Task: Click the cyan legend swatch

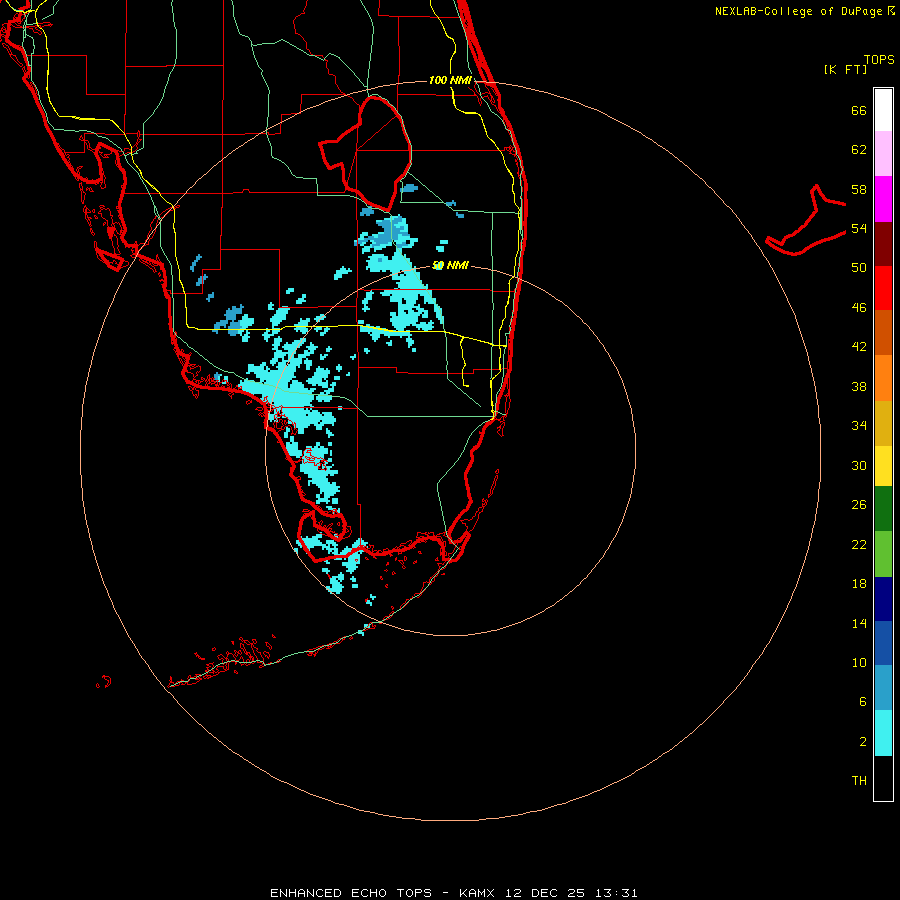Action: [x=883, y=733]
